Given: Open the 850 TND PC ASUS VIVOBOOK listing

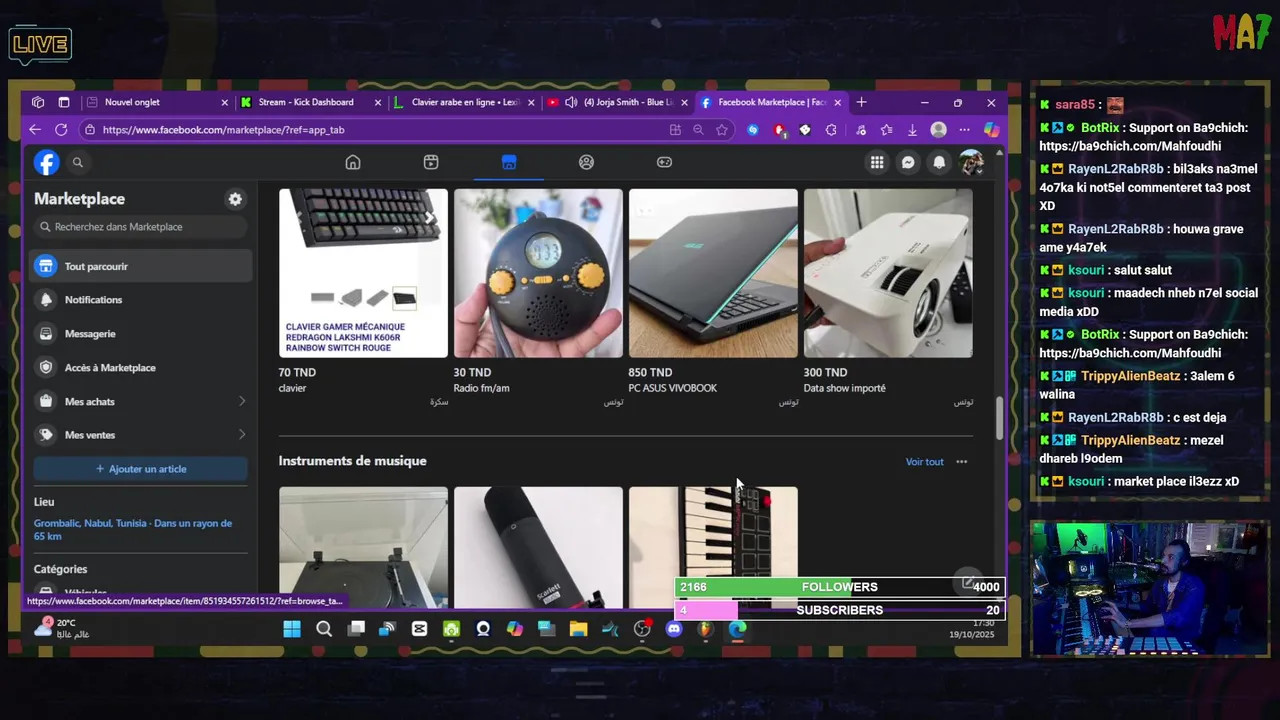Looking at the screenshot, I should click(x=713, y=273).
